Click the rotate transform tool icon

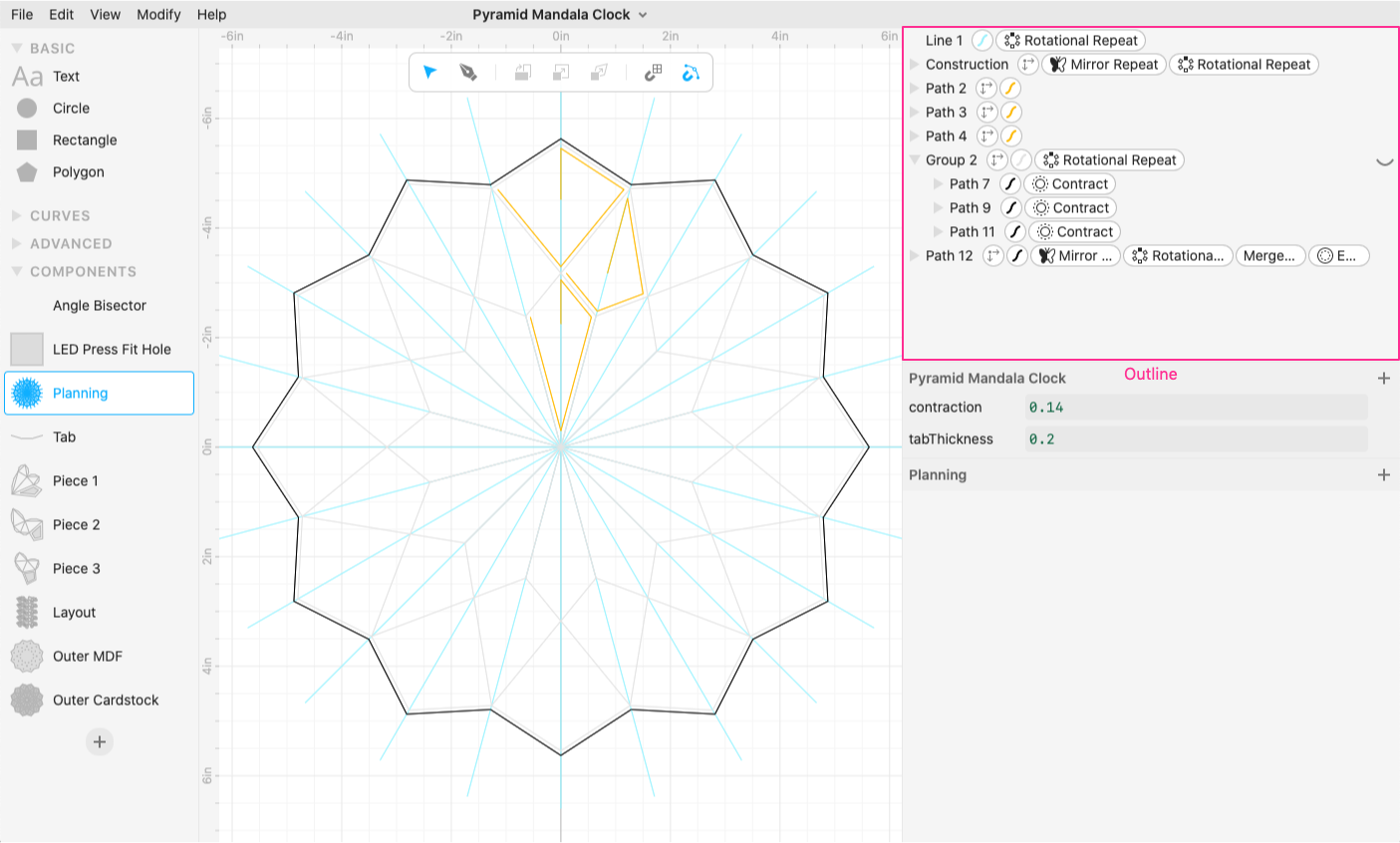click(523, 72)
